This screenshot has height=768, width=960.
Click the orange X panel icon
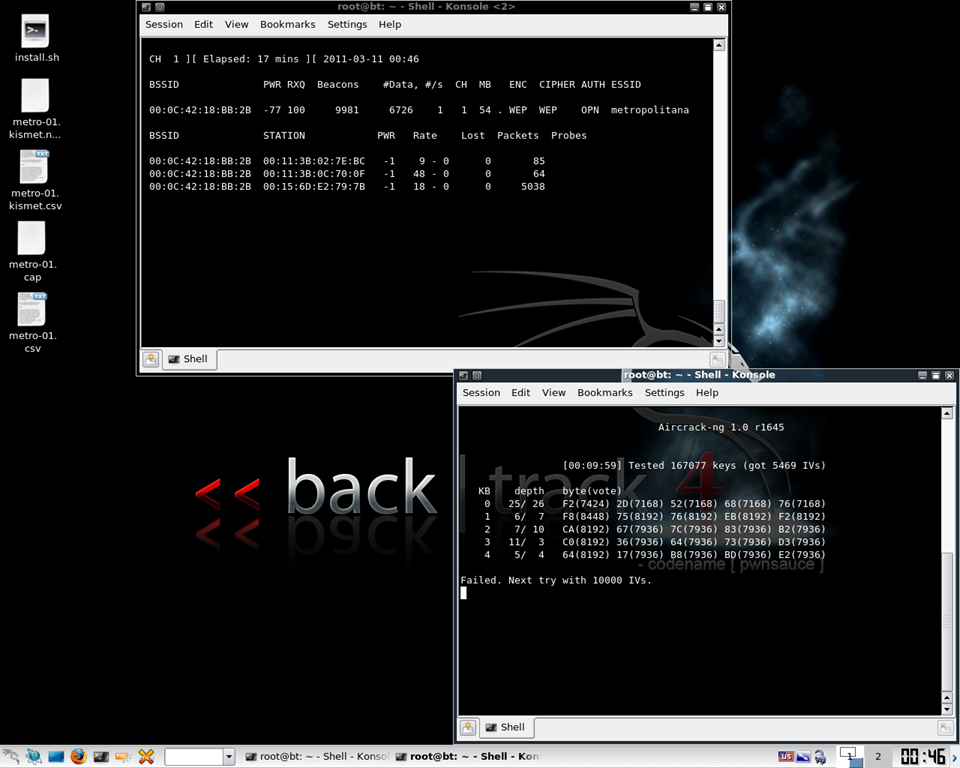point(146,756)
